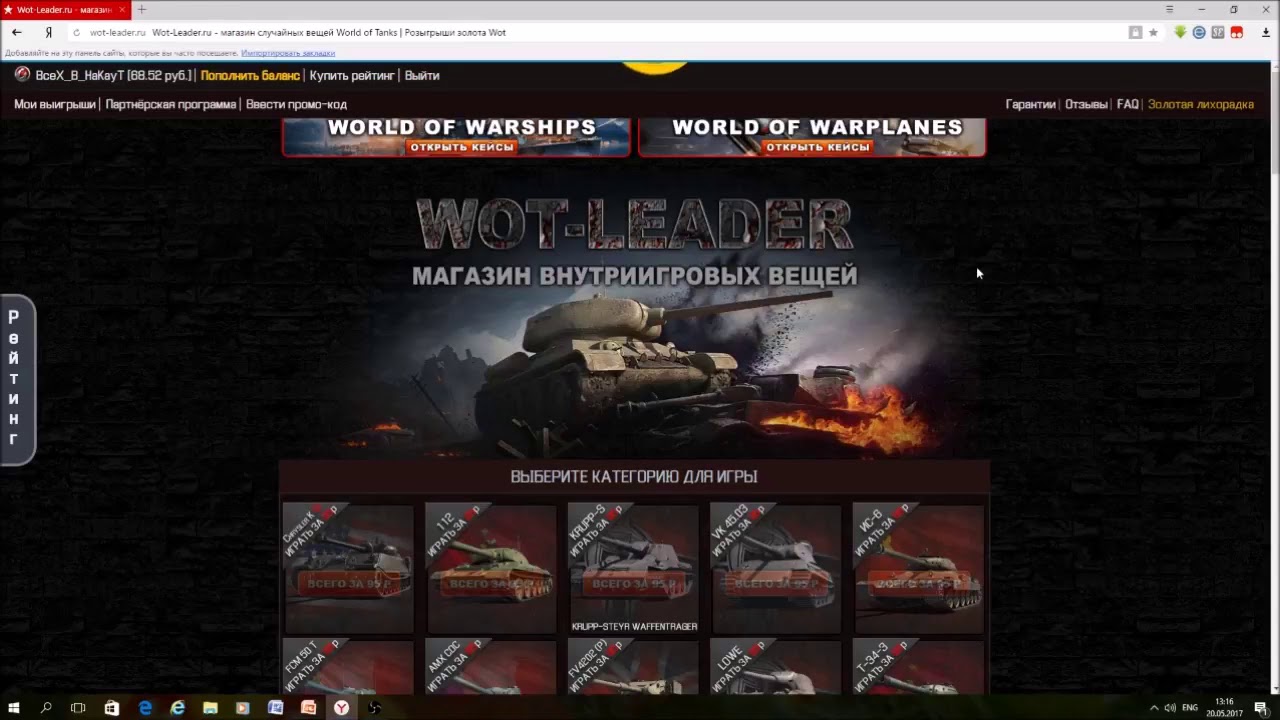Switch ENG input language indicator

point(1190,707)
